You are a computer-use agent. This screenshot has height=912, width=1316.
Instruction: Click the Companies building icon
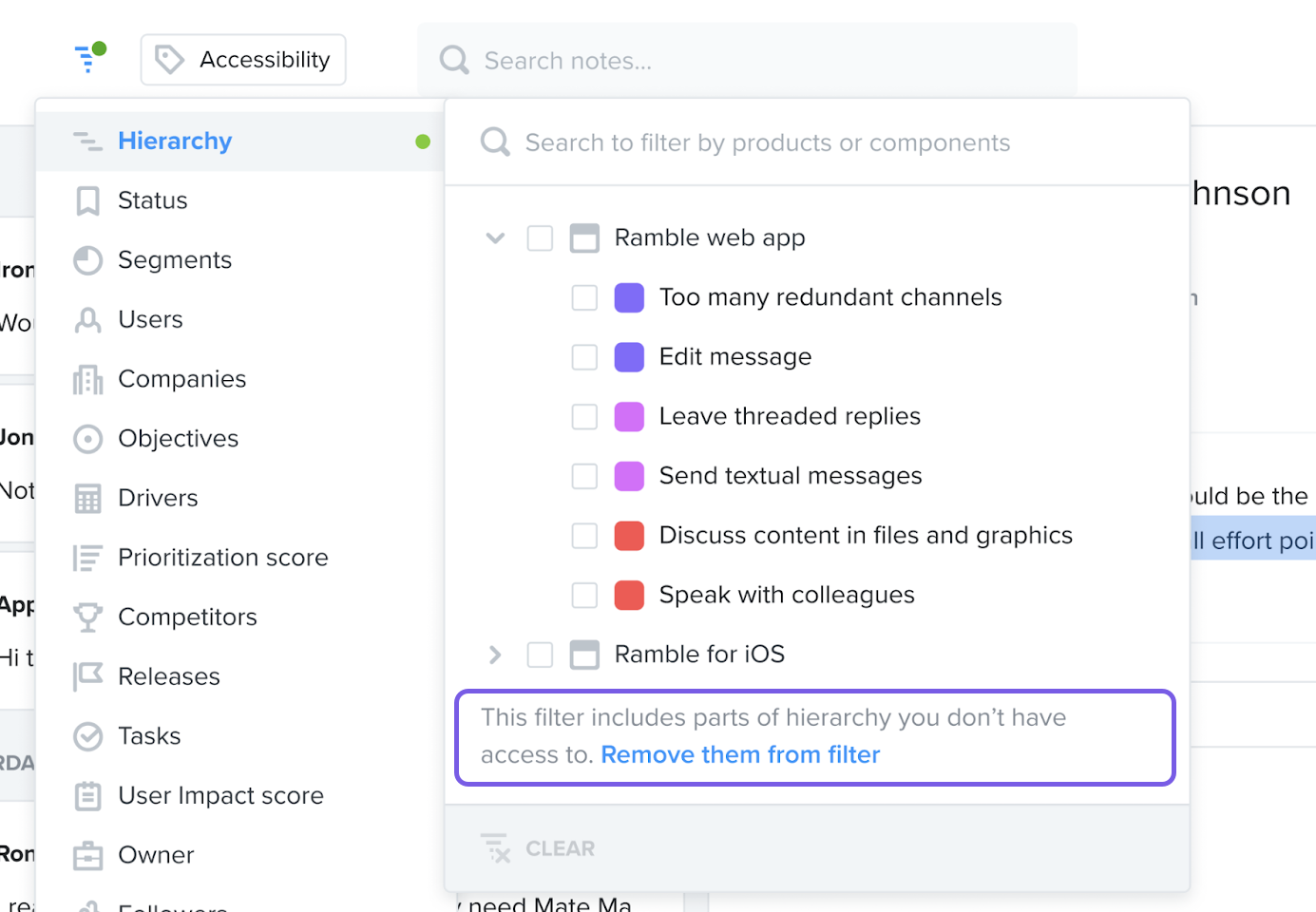(x=87, y=380)
